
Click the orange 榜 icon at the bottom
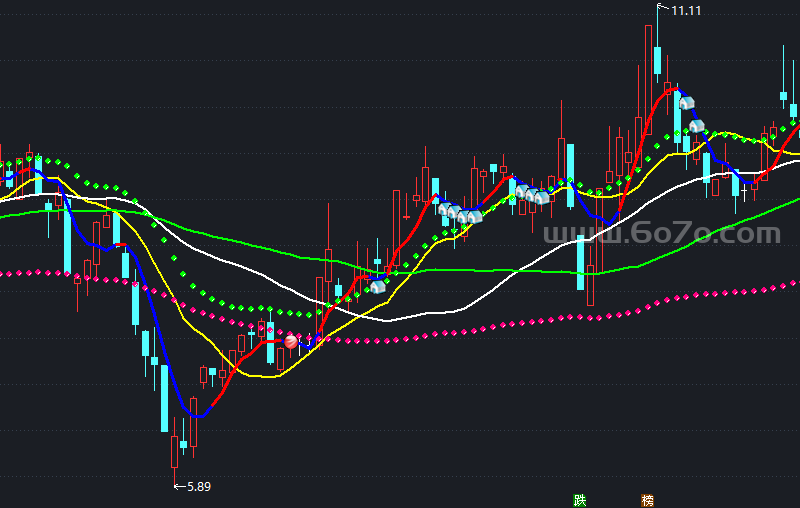[x=647, y=499]
